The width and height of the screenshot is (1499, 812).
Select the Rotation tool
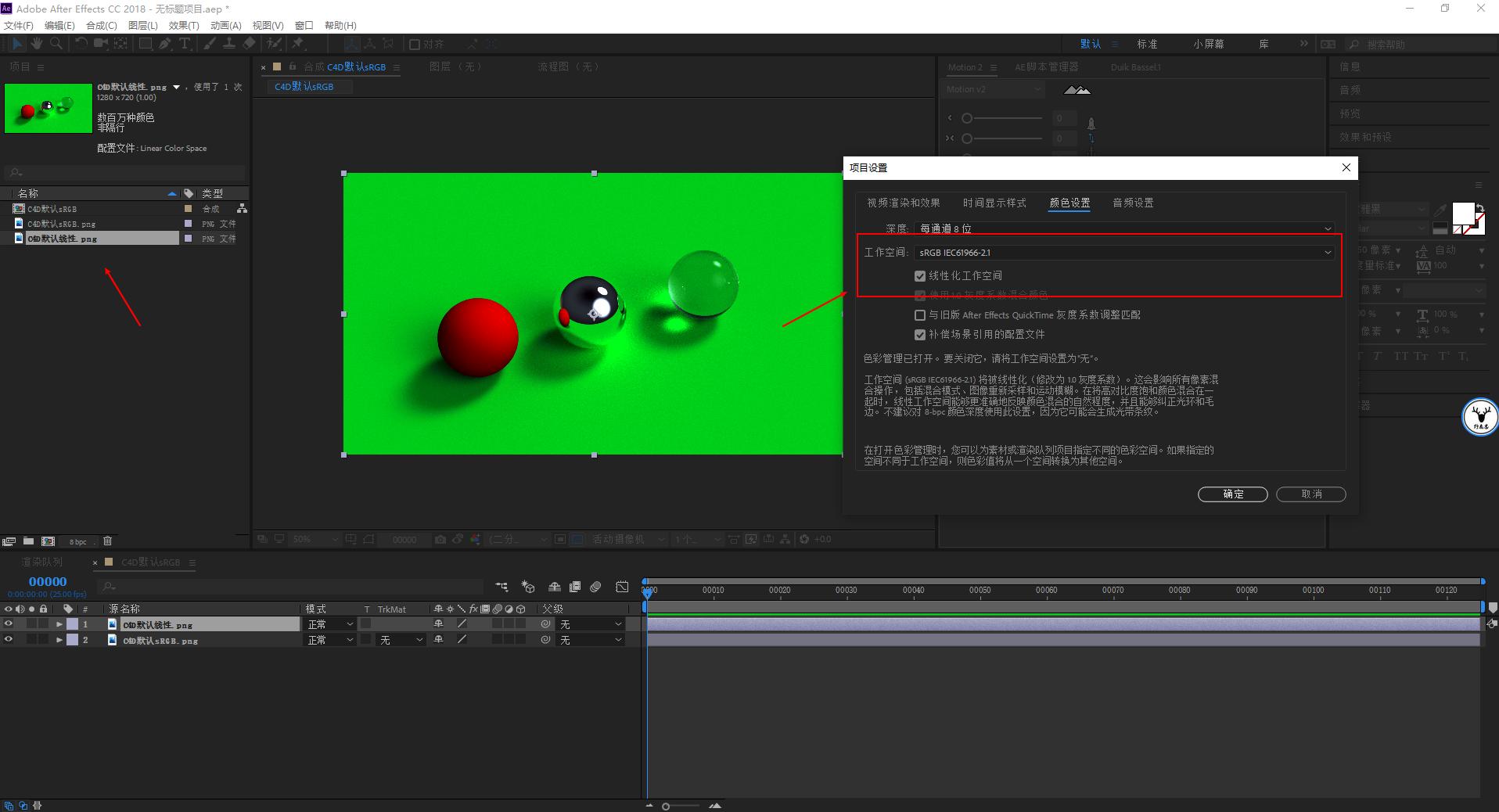pos(81,44)
